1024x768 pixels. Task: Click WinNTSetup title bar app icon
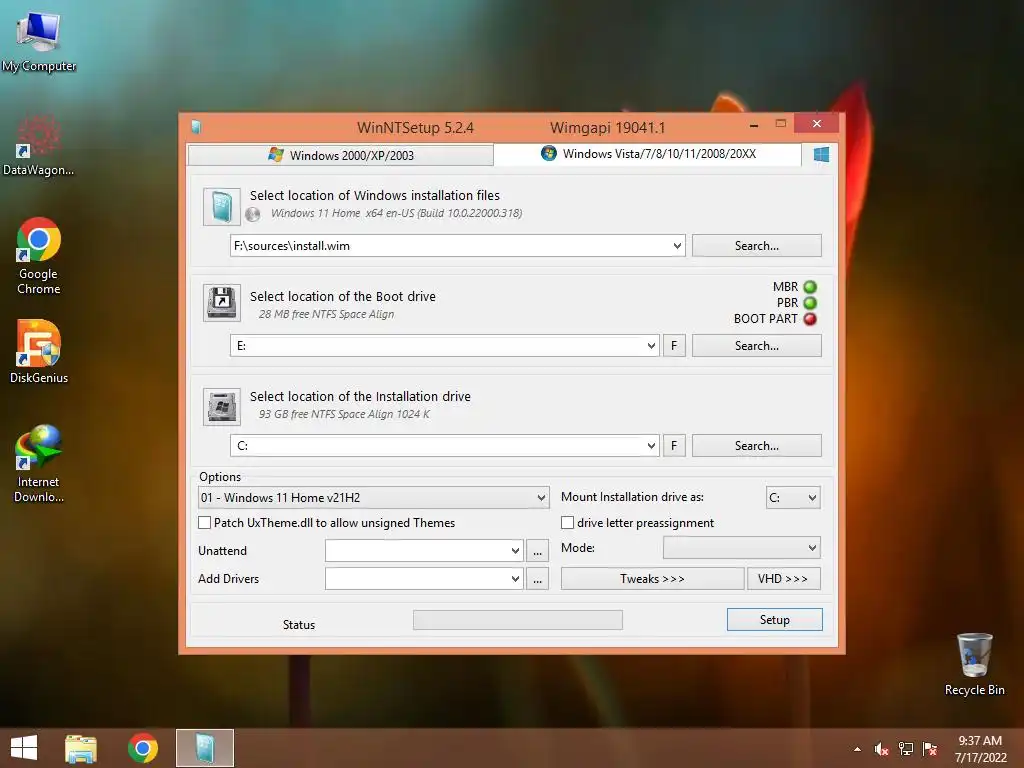pyautogui.click(x=195, y=127)
